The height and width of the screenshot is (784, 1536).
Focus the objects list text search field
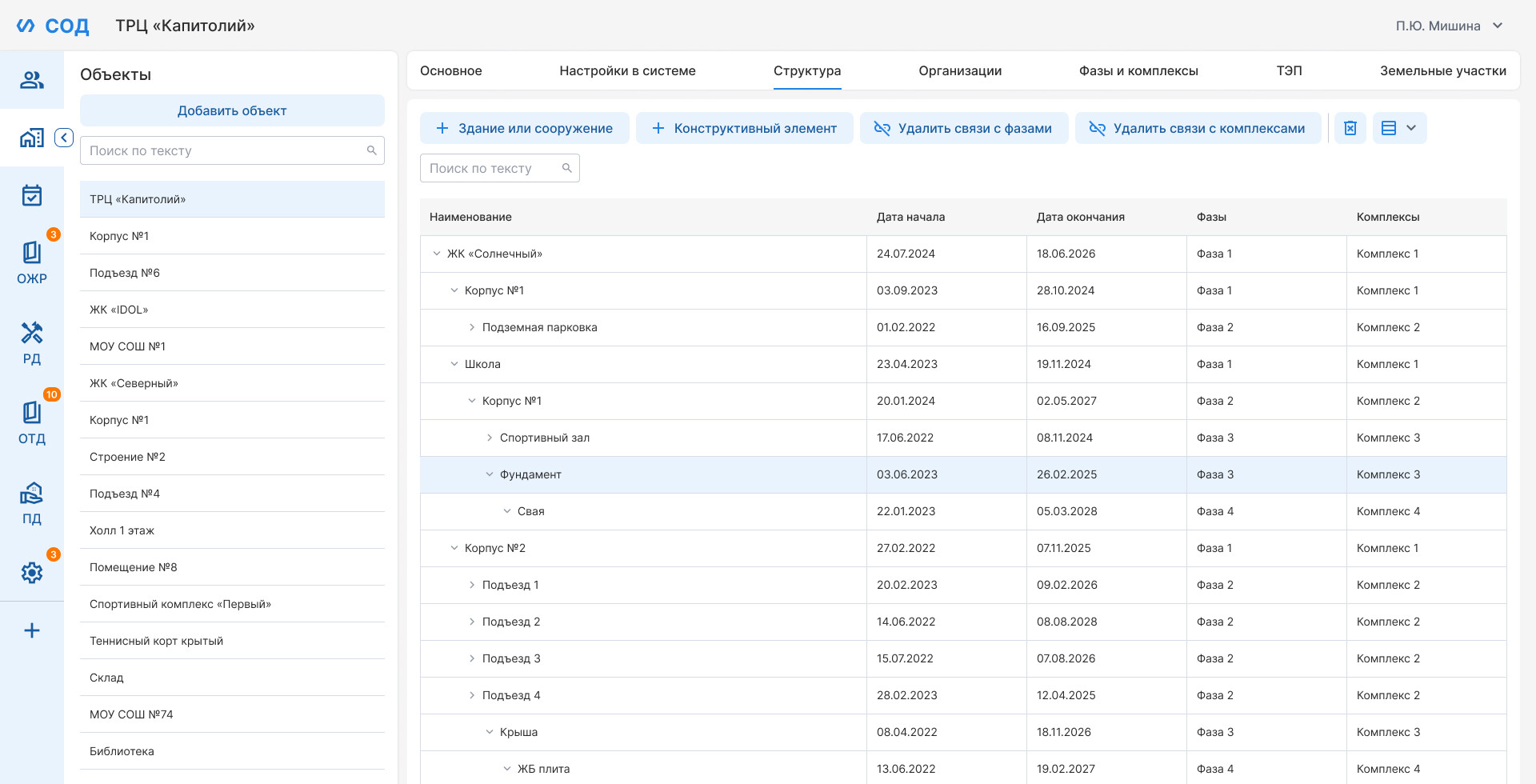(232, 150)
